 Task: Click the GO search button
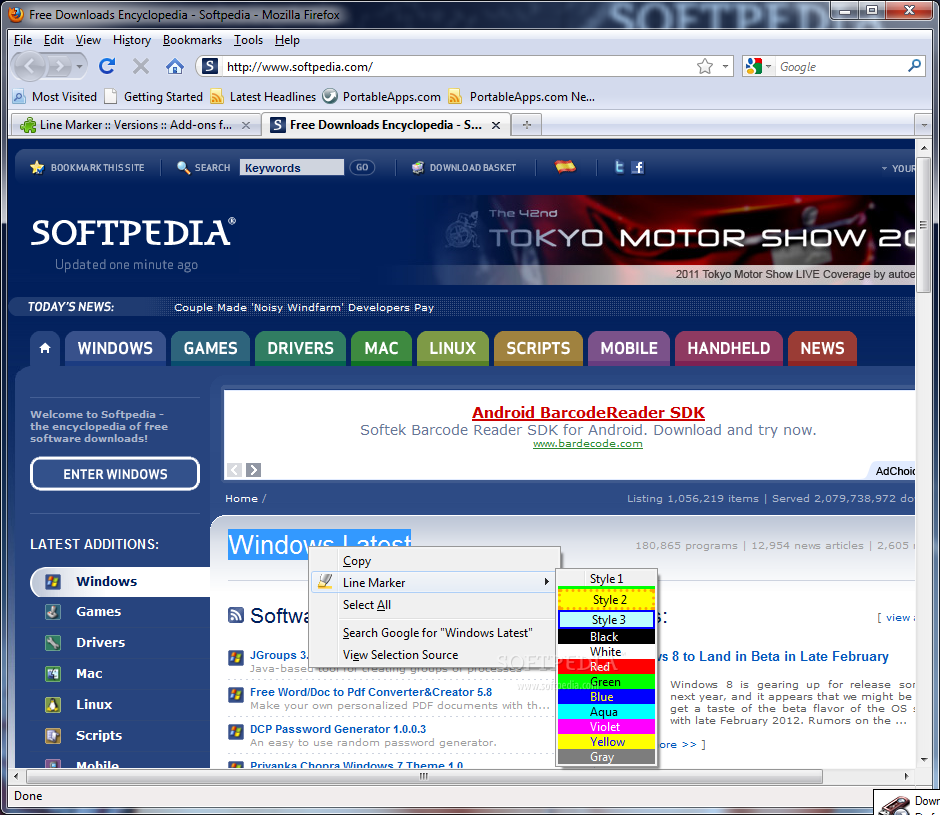click(x=362, y=167)
